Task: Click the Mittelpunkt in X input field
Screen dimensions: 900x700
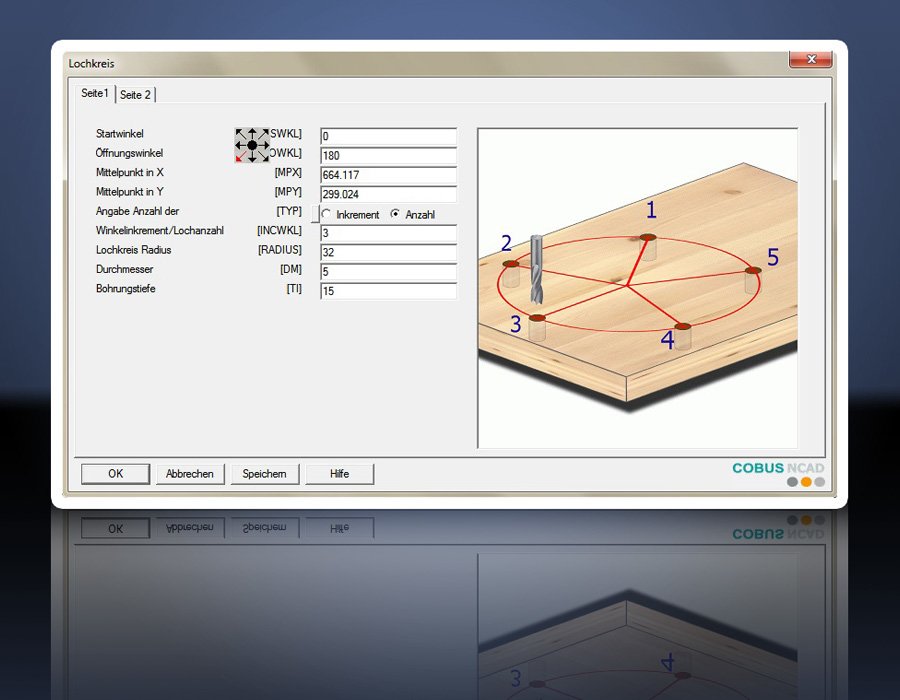Action: (389, 175)
